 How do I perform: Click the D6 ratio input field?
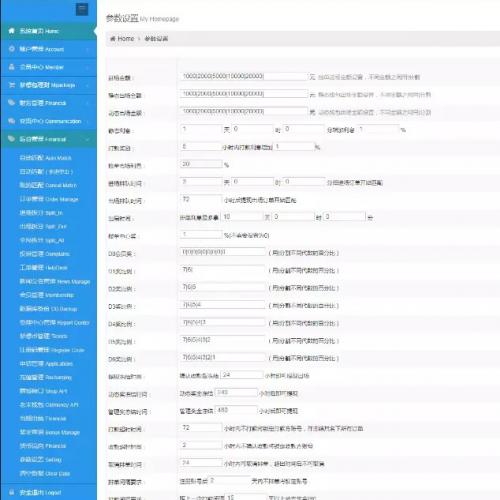222,357
